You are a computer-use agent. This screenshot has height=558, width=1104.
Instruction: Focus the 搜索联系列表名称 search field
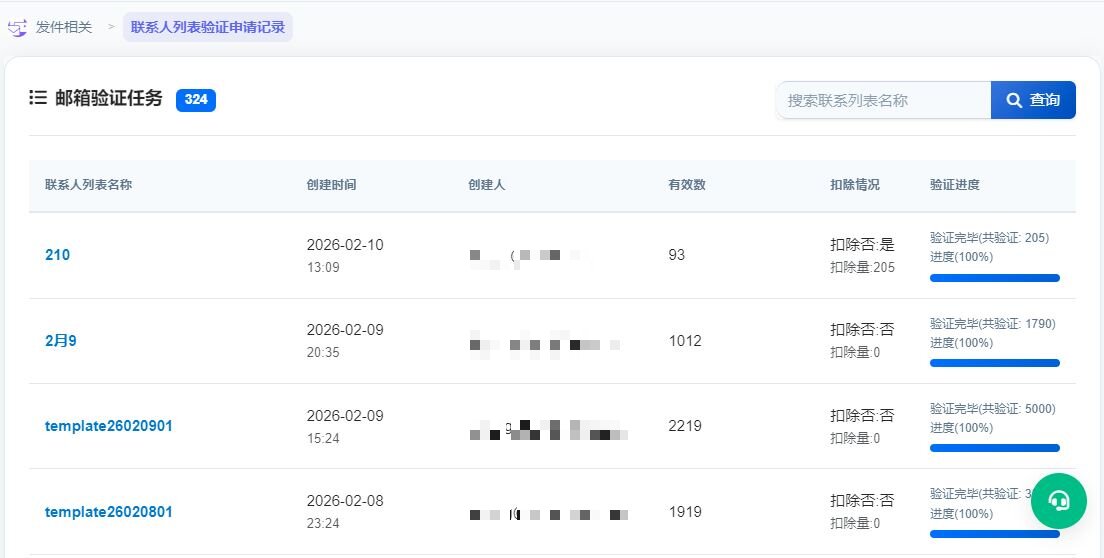pyautogui.click(x=883, y=100)
